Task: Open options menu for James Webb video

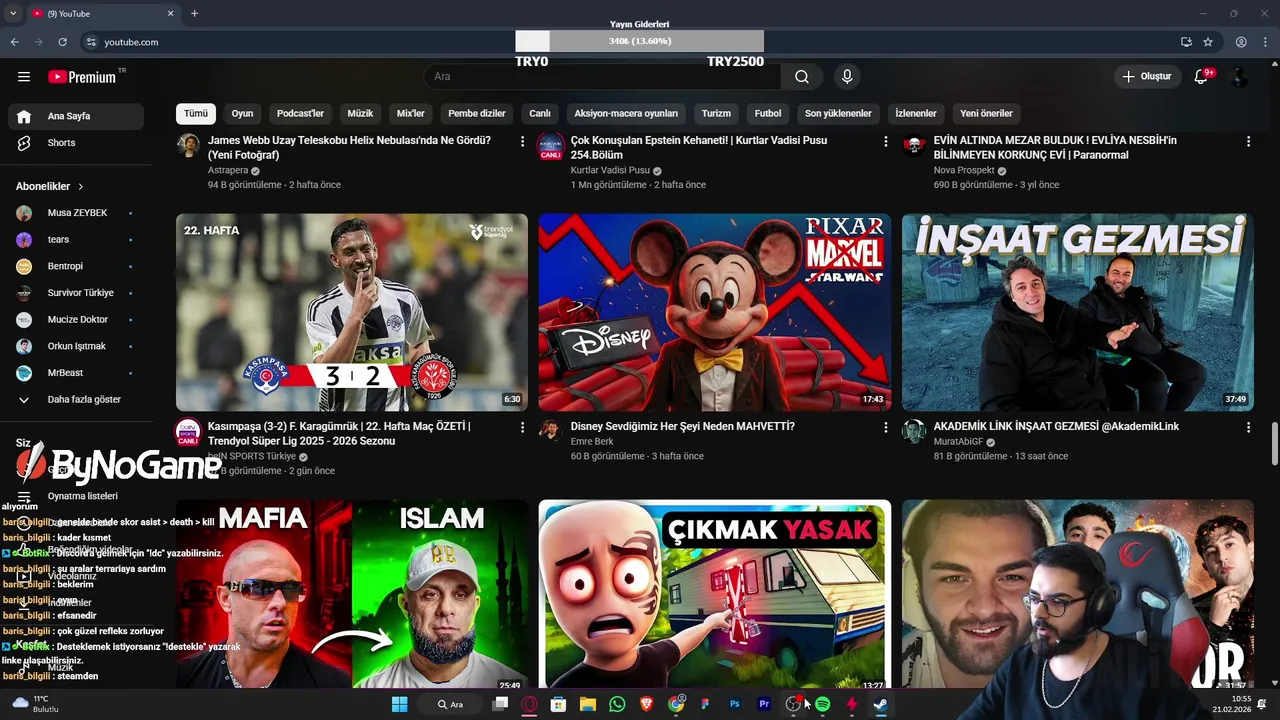Action: point(522,142)
